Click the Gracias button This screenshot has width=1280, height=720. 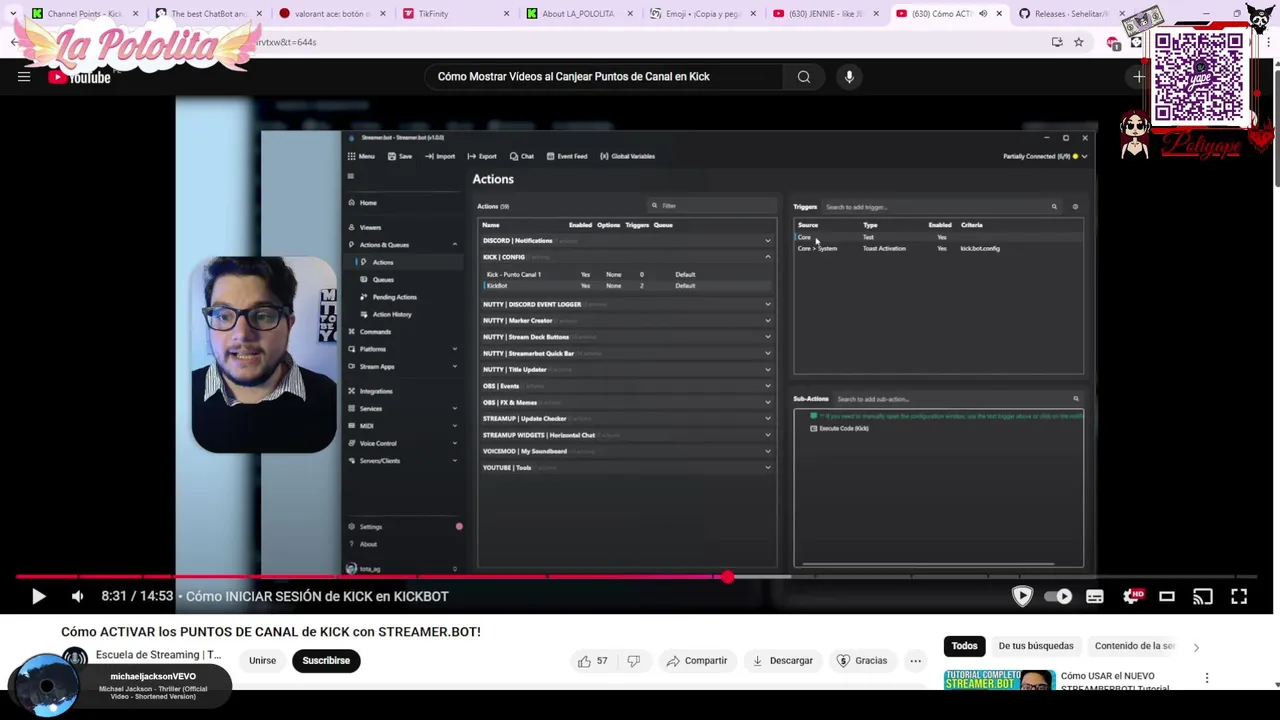[x=862, y=661]
